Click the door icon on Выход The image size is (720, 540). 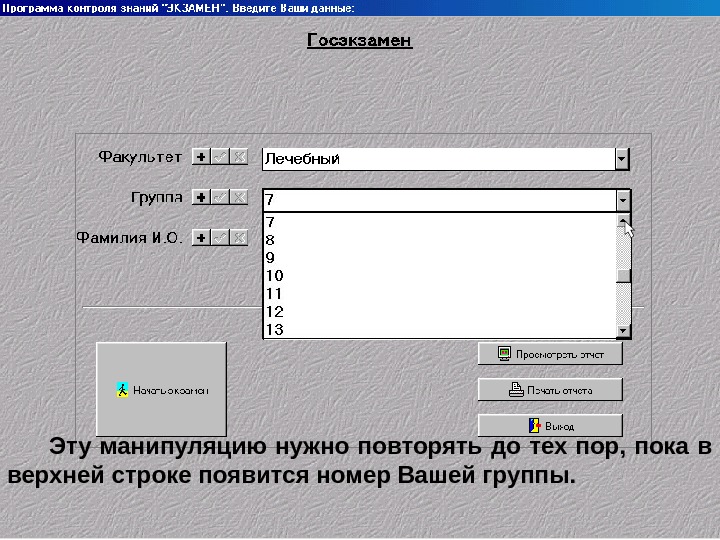(534, 426)
